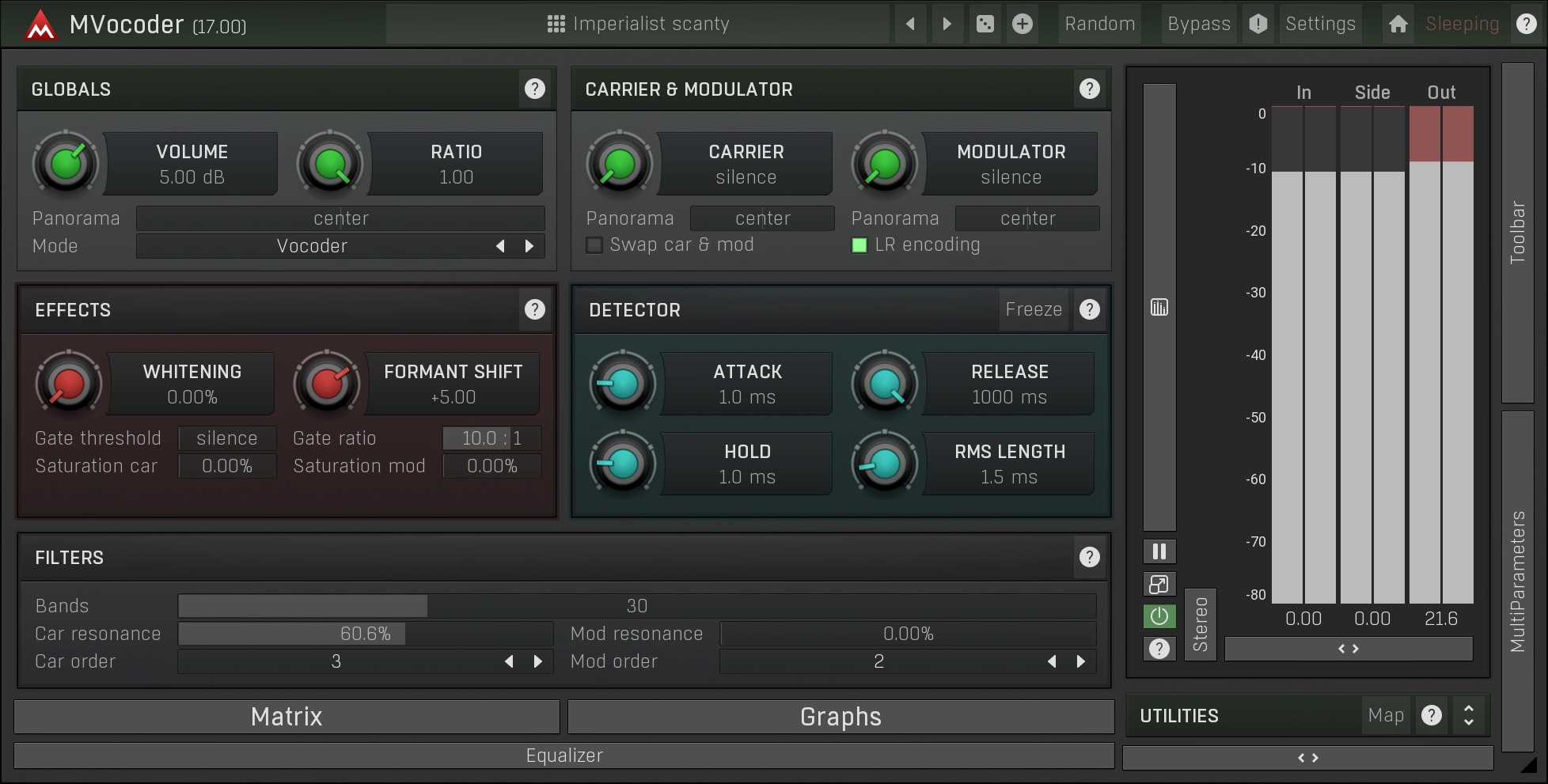Screen dimensions: 1548x784
Task: Enable the Swap car & mod checkbox
Action: [x=594, y=245]
